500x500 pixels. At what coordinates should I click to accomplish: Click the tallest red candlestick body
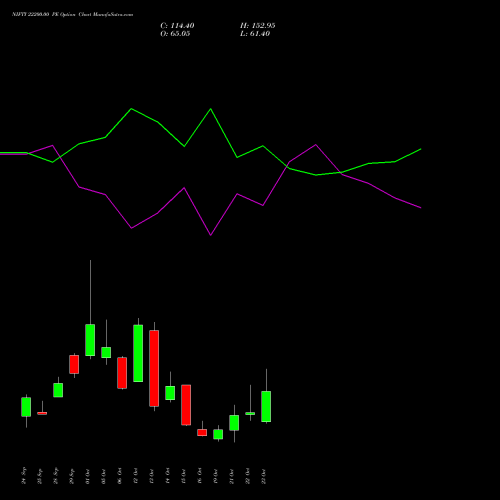(x=154, y=368)
